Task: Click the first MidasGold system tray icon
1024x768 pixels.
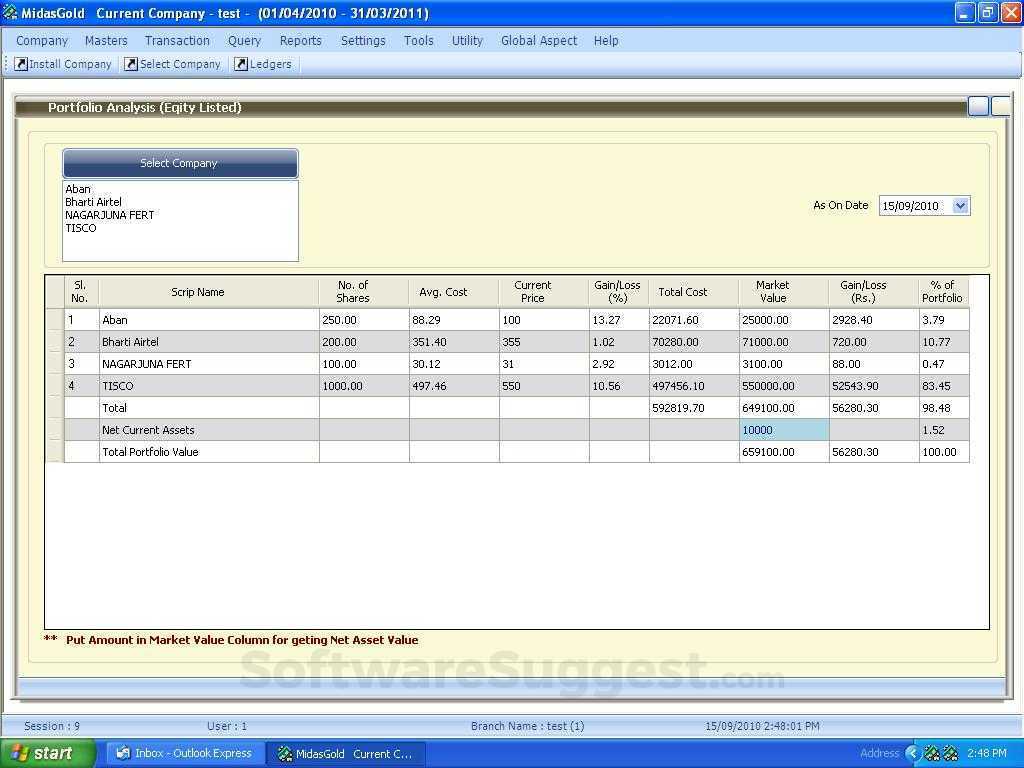Action: tap(934, 753)
